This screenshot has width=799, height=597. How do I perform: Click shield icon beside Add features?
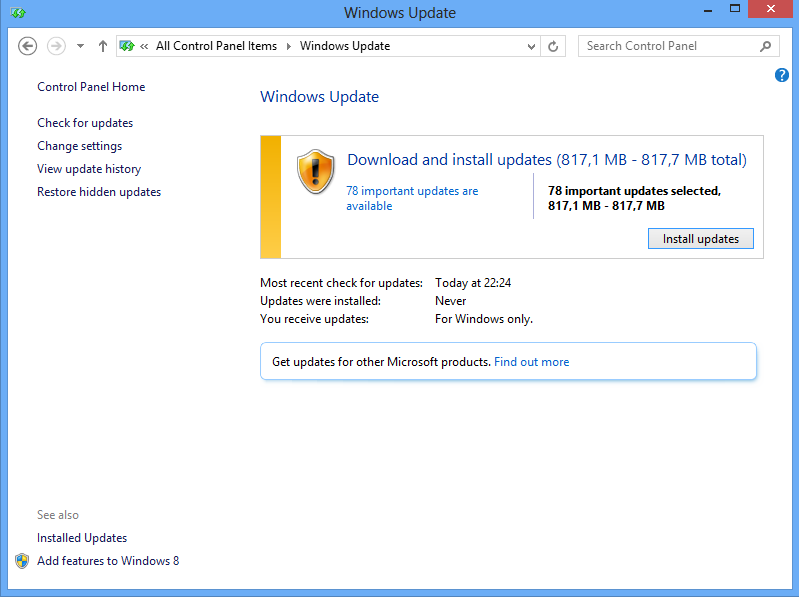[22, 561]
